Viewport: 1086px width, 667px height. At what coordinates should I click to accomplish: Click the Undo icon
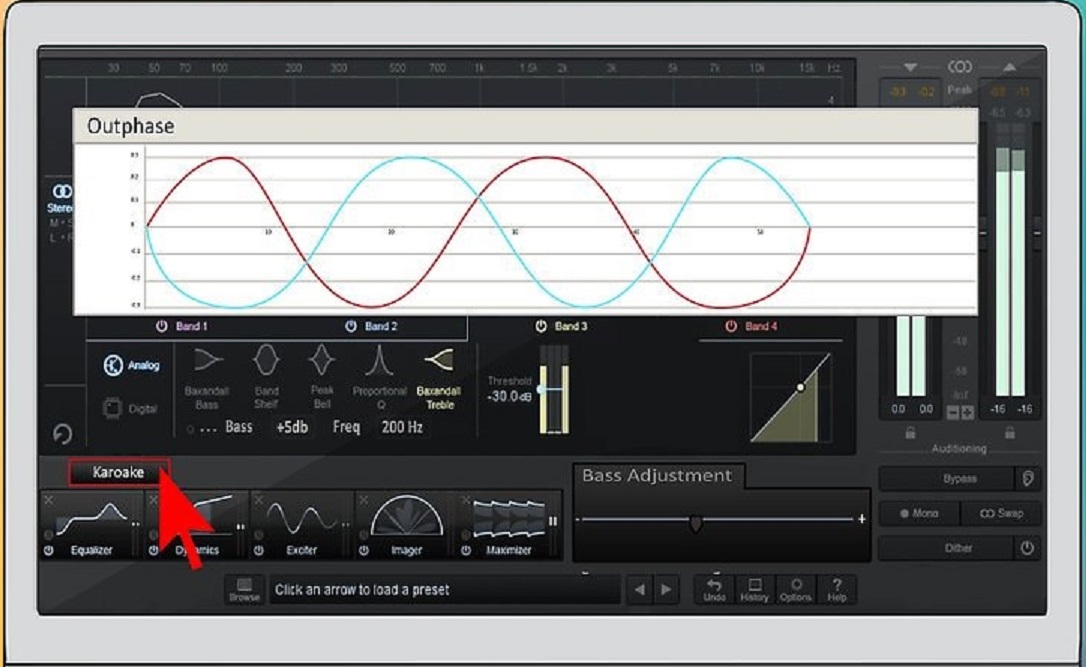[x=714, y=585]
